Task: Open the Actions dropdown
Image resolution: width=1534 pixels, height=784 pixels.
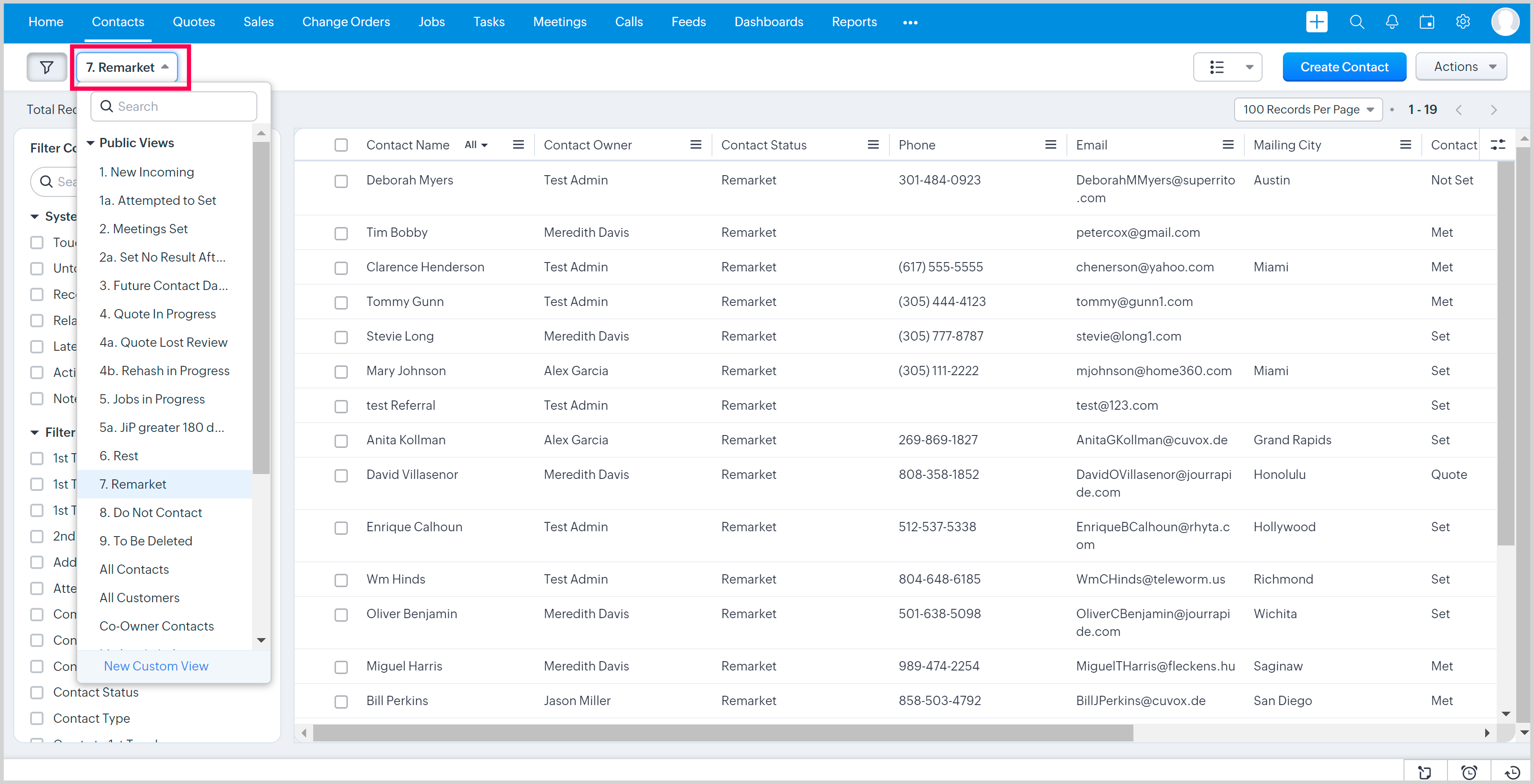Action: click(1461, 67)
